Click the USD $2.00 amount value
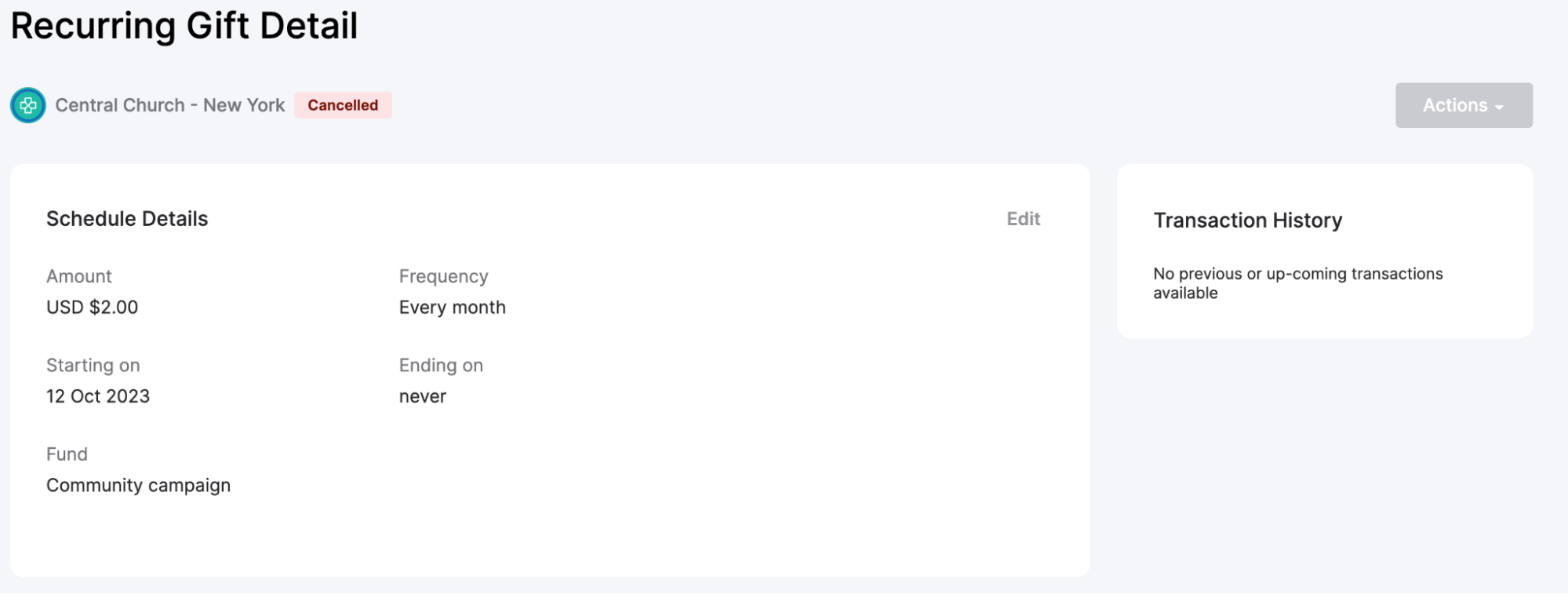The width and height of the screenshot is (1568, 594). coord(92,308)
